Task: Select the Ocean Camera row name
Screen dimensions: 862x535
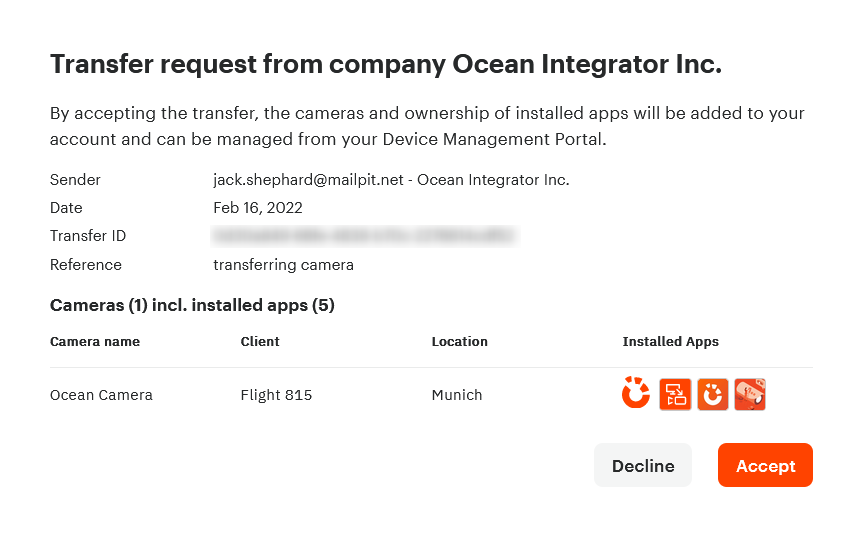Action: pos(101,395)
